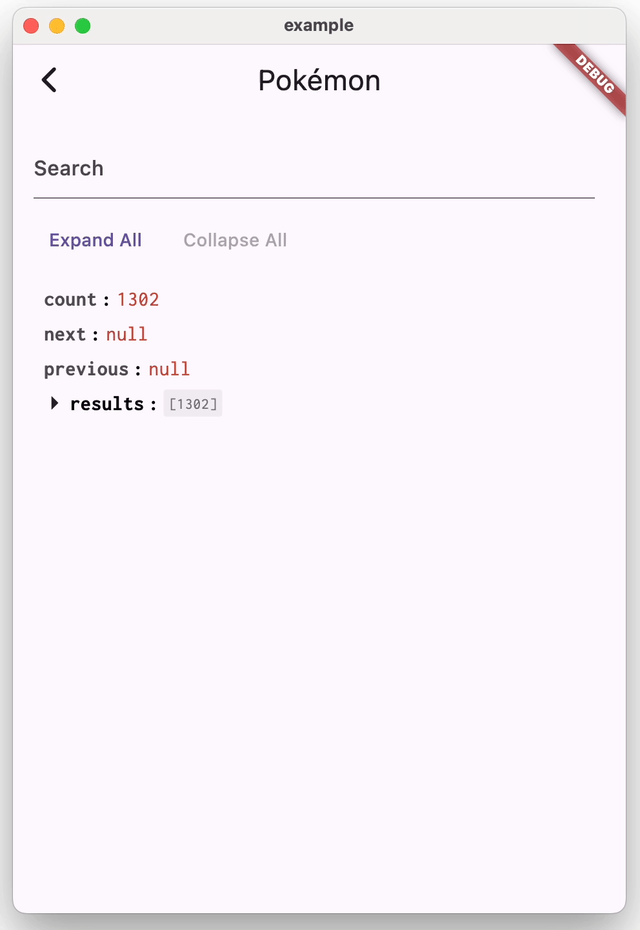Click the [1302] array size badge
This screenshot has width=640, height=930.
(x=193, y=404)
